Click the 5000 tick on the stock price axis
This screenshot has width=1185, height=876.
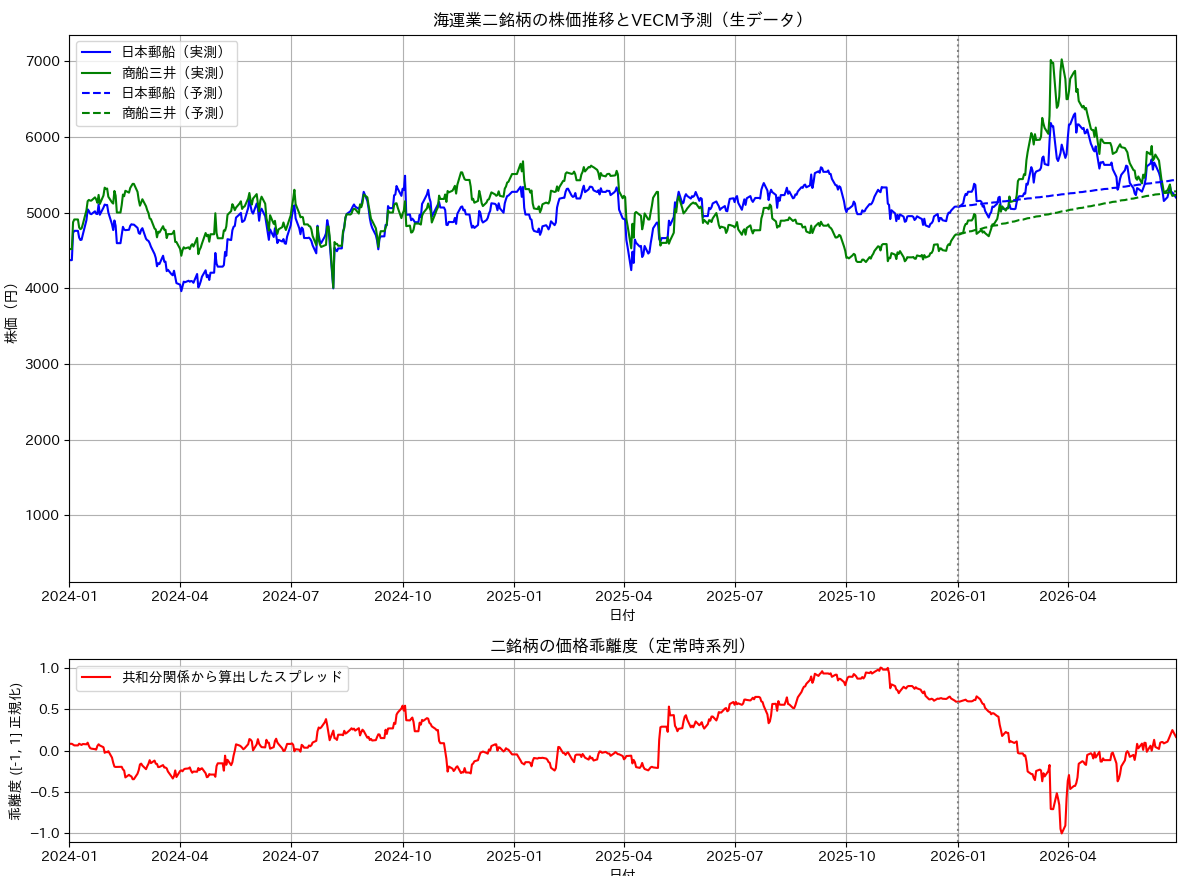point(42,213)
